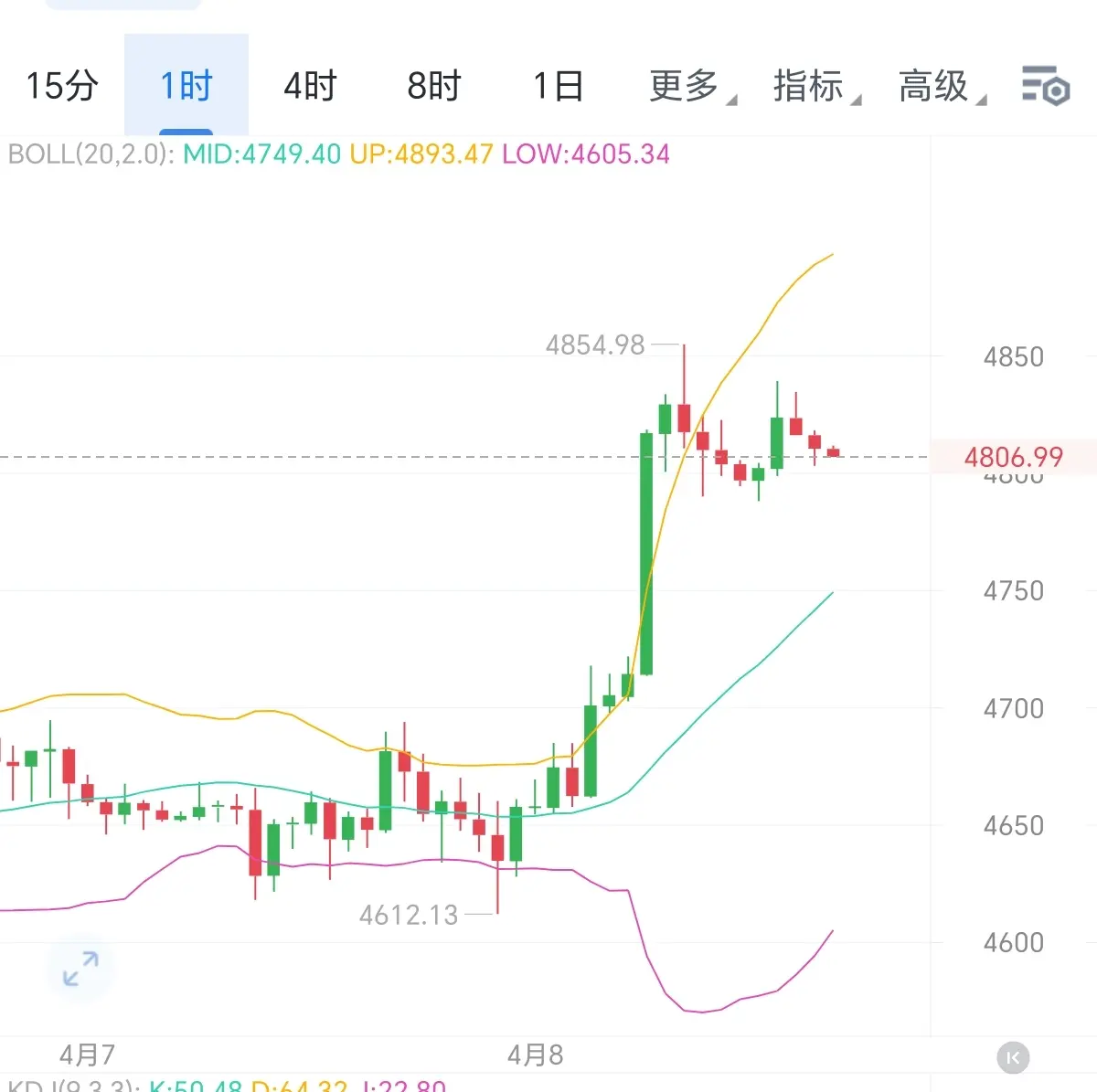Switch chart to 4时 interval
Viewport: 1097px width, 1092px height.
click(x=310, y=86)
